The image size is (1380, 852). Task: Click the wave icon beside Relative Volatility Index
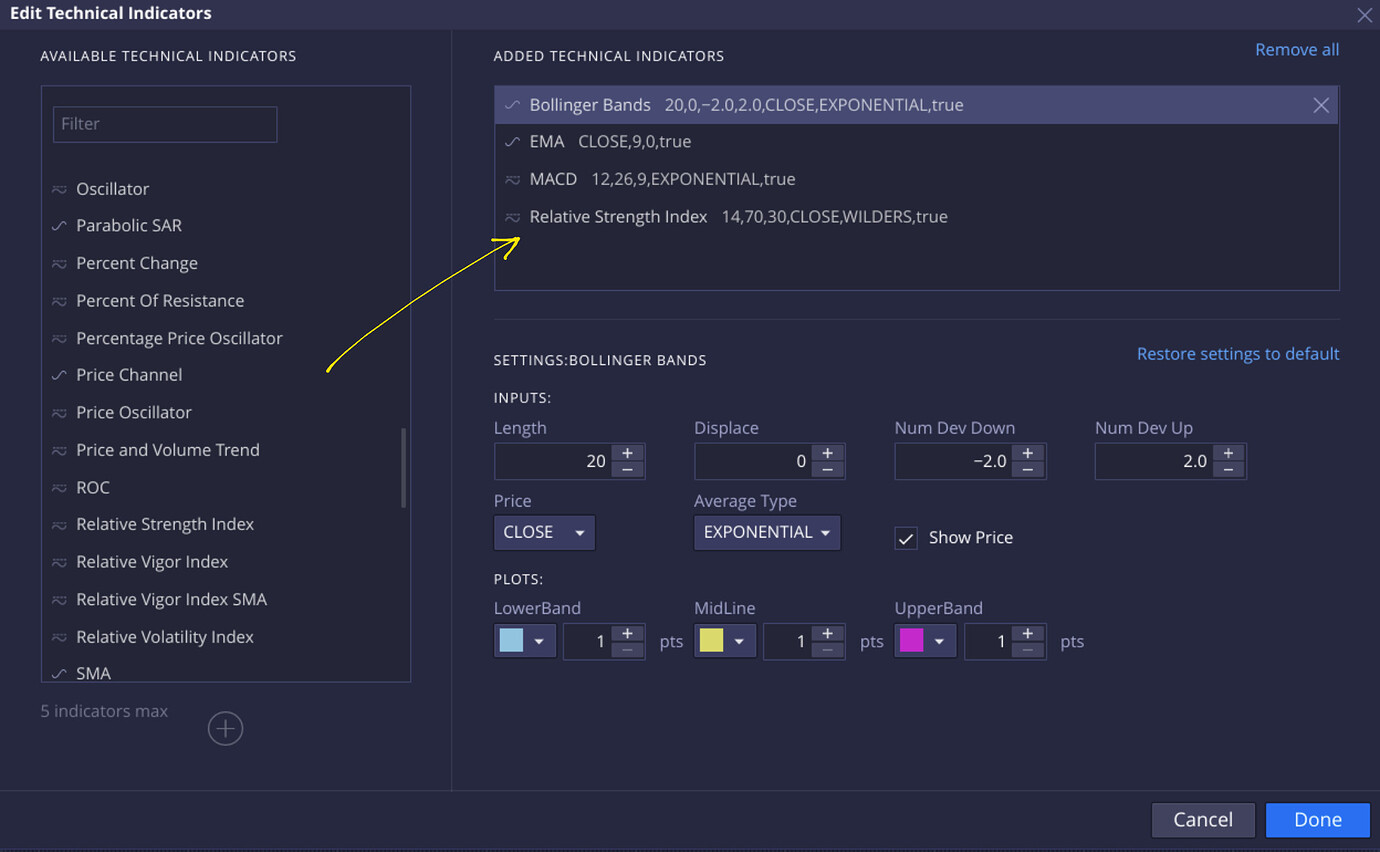(60, 636)
